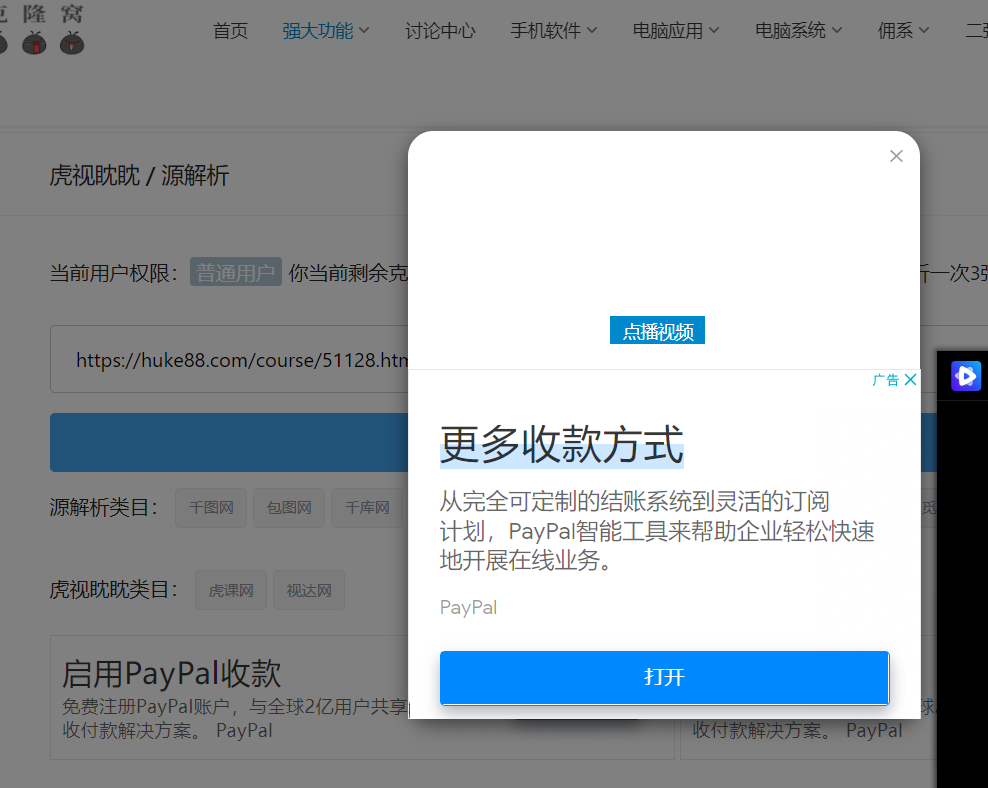Click 虎视眈眈类目 label
The width and height of the screenshot is (988, 788).
coord(113,590)
